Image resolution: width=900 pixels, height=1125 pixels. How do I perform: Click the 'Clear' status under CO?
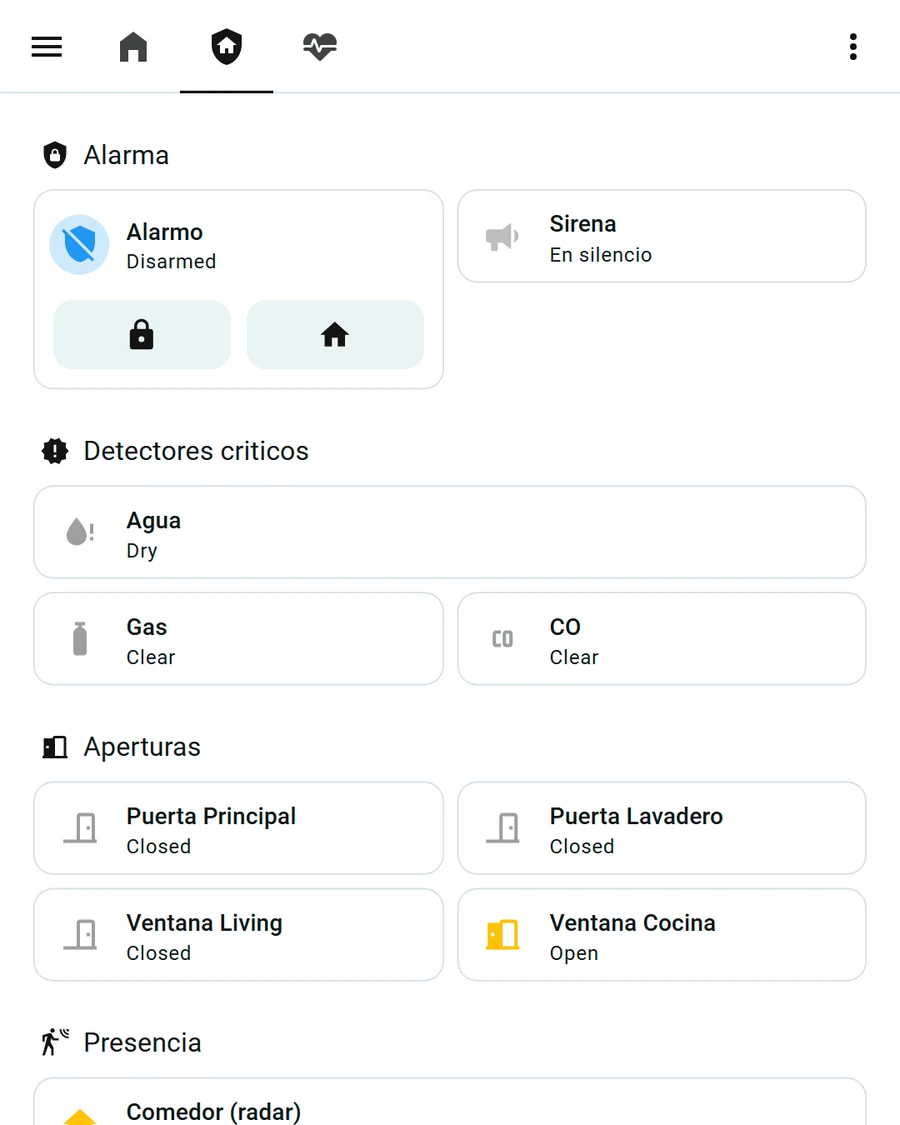click(x=573, y=657)
